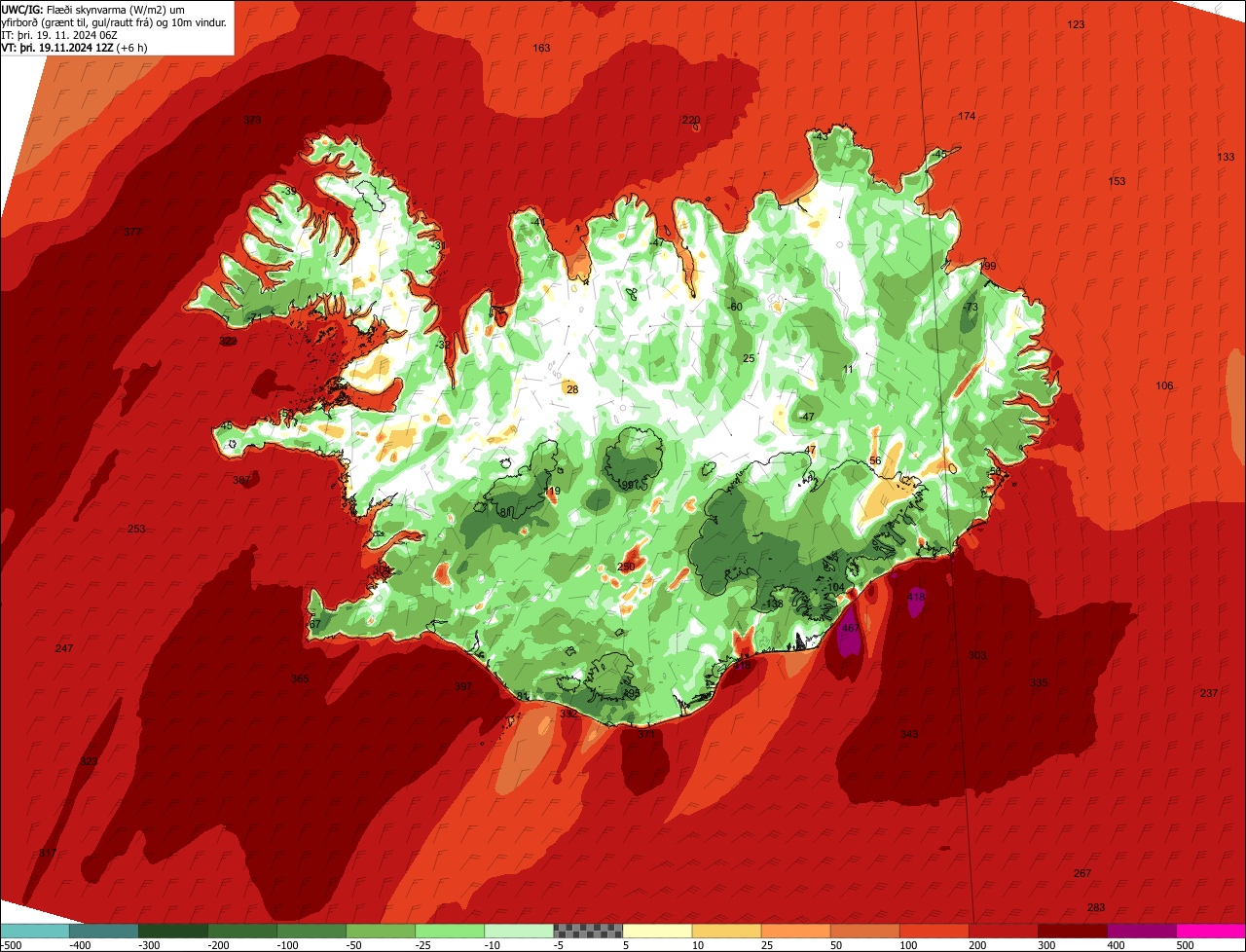Pick the yellow swatch between 10 and 25
This screenshot has width=1246, height=952.
click(x=726, y=931)
